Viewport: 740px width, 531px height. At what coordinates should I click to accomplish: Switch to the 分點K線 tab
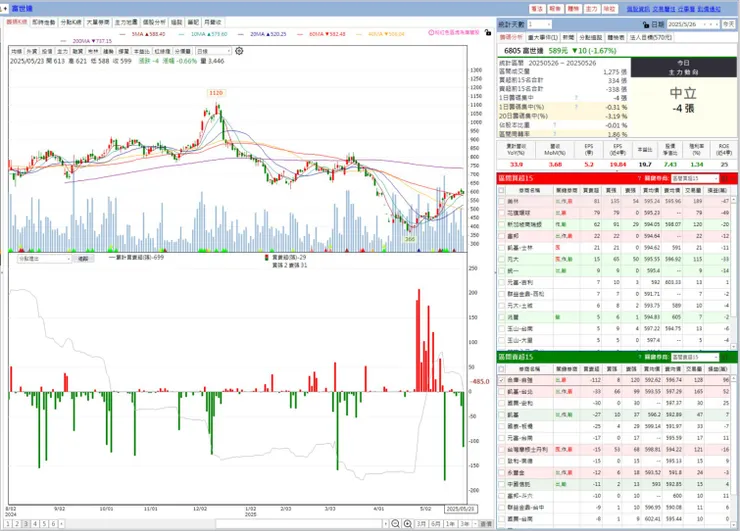(x=71, y=22)
